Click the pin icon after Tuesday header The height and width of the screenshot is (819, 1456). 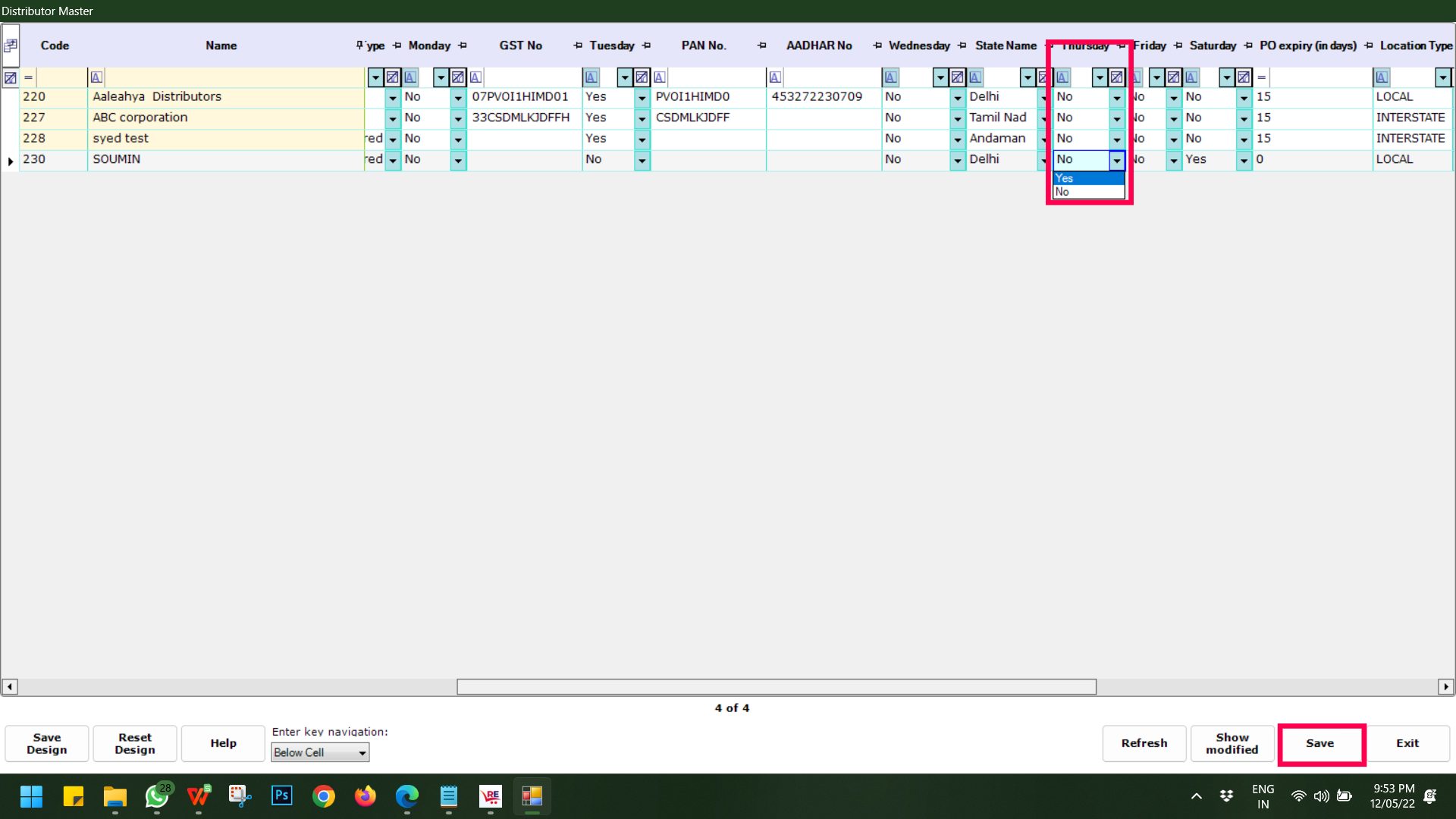(646, 45)
